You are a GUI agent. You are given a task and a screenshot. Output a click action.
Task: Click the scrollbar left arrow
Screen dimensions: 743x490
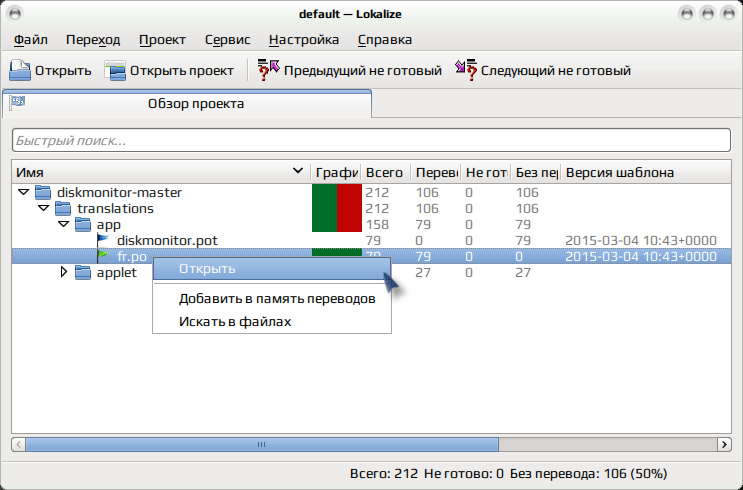pos(18,445)
